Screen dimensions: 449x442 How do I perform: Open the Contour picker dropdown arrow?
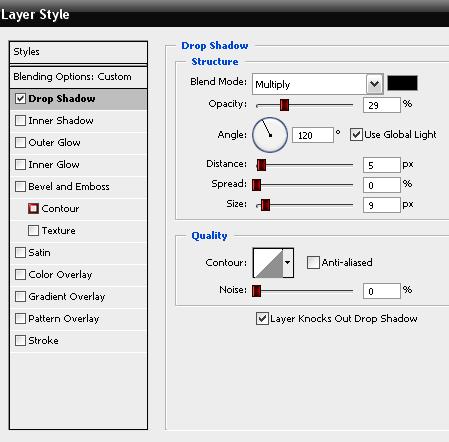point(288,263)
